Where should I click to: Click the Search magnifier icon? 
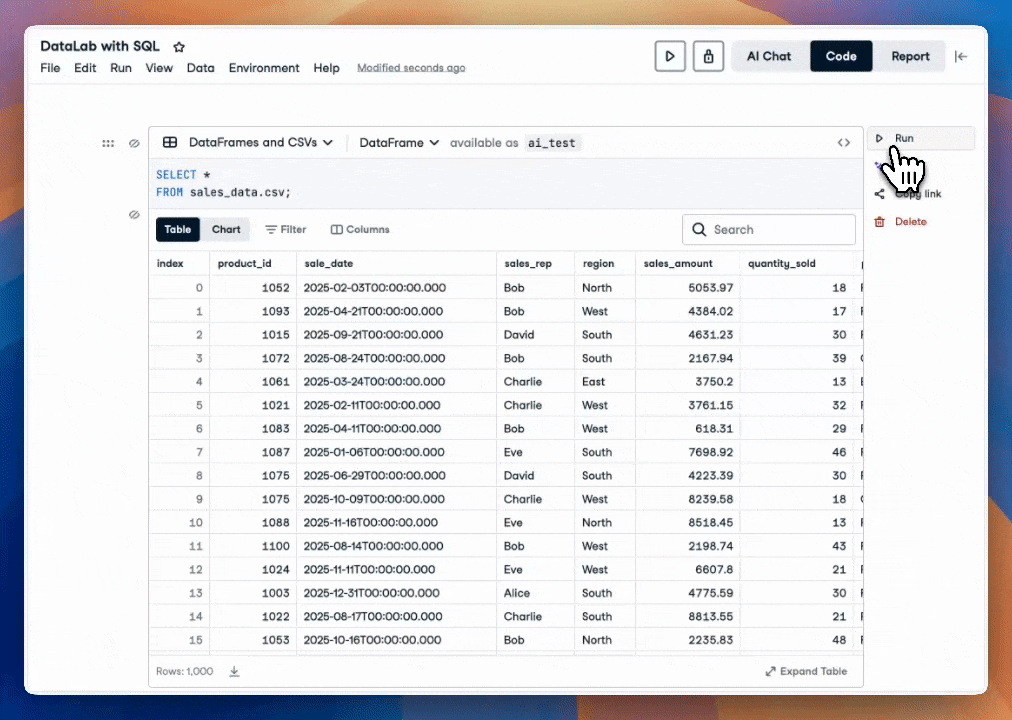coord(698,230)
